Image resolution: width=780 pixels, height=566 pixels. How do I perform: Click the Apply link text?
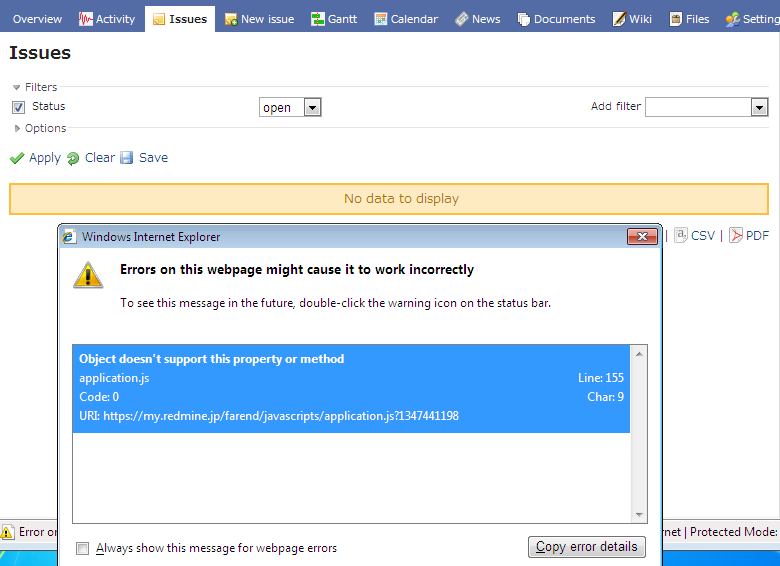(x=45, y=158)
